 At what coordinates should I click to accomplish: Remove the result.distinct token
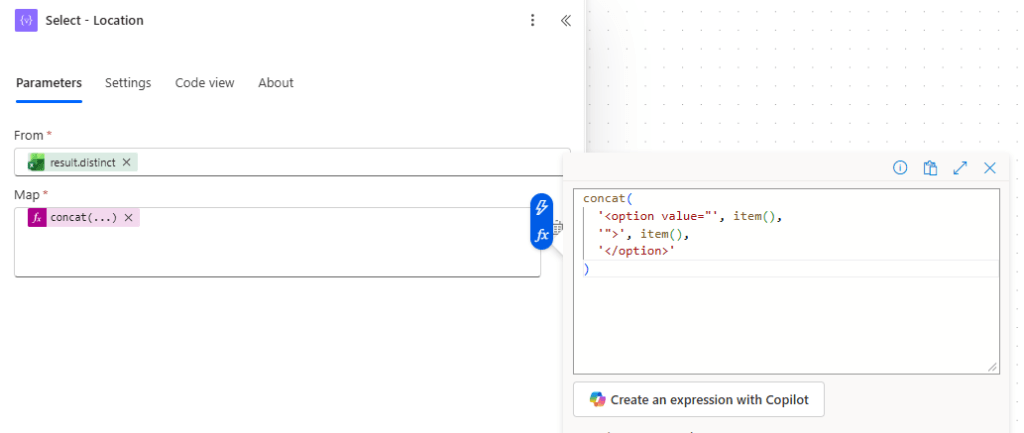click(x=127, y=162)
